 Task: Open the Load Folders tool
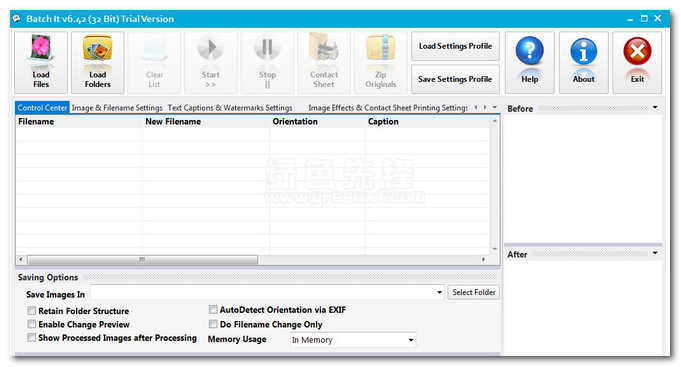[98, 62]
